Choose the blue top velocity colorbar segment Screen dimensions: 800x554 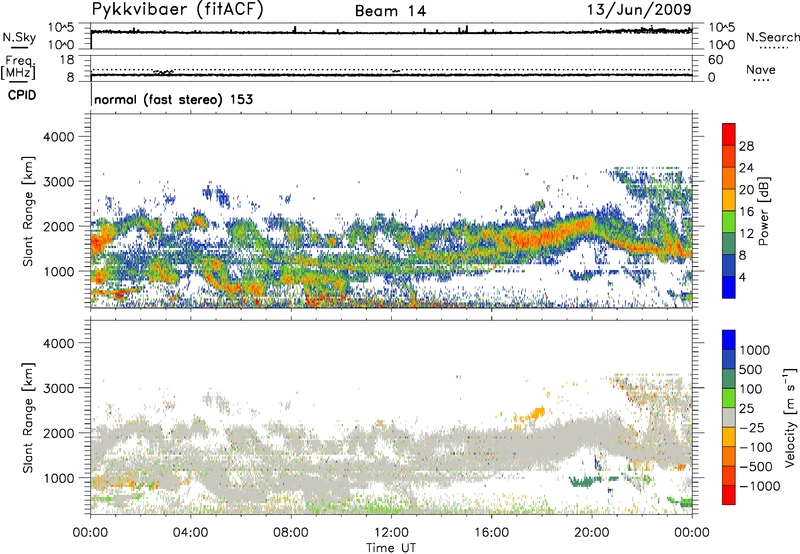click(x=729, y=340)
